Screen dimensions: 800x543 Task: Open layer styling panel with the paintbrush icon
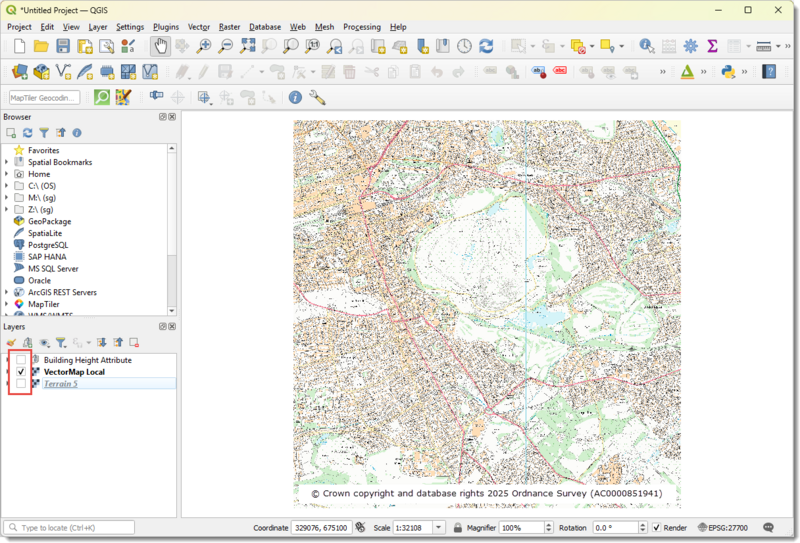(x=11, y=342)
